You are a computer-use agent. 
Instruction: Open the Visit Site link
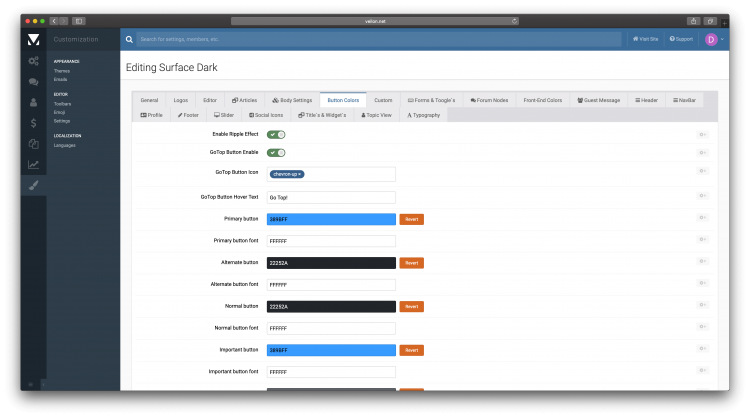point(646,39)
